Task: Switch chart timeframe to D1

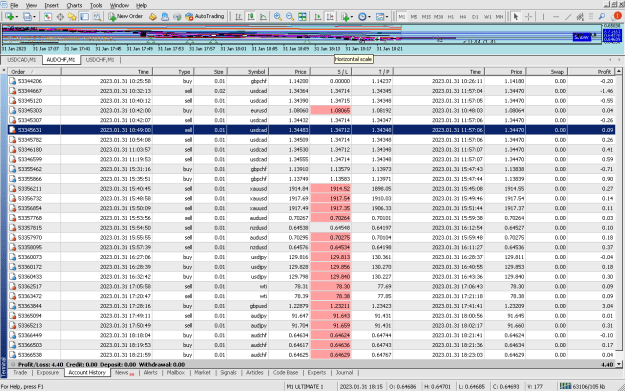Action: 475,17
